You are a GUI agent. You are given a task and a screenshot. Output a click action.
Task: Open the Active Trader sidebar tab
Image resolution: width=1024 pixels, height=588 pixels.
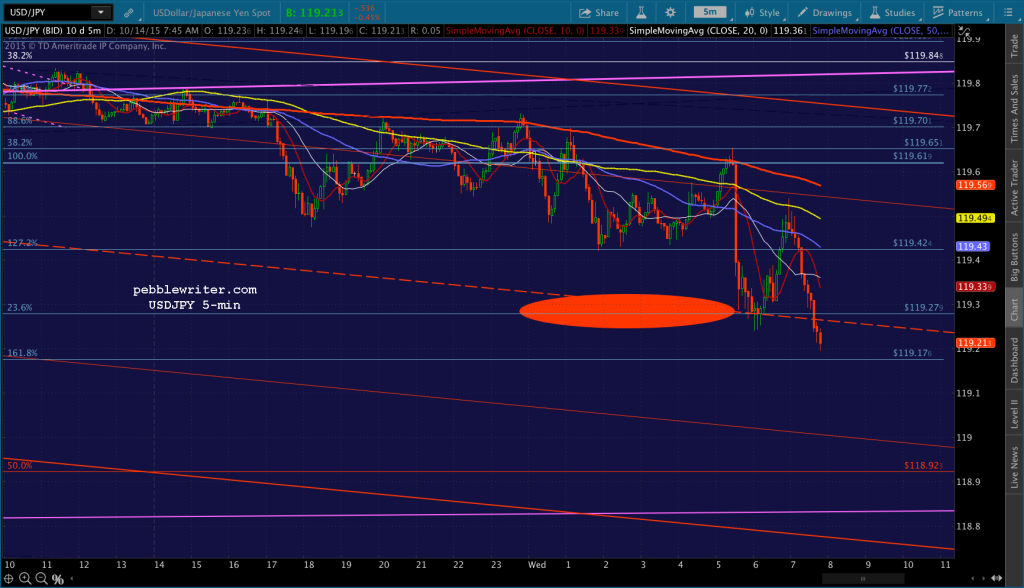click(x=1014, y=188)
